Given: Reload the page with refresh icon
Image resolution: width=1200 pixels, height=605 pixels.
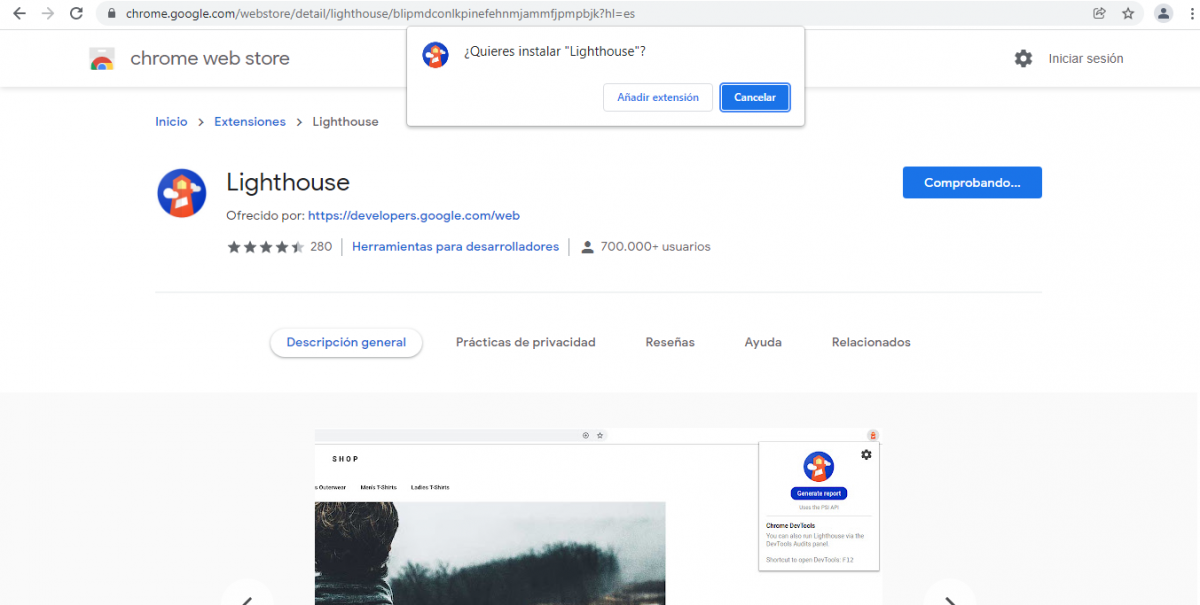Looking at the screenshot, I should (76, 14).
